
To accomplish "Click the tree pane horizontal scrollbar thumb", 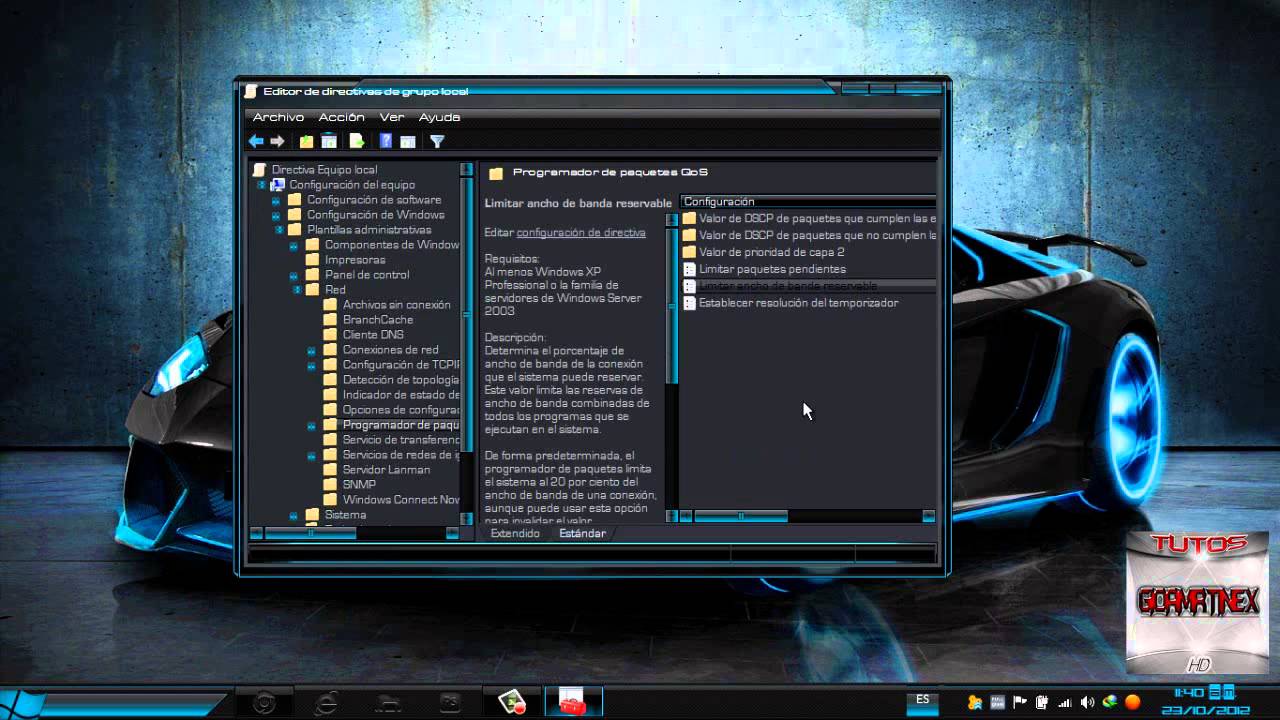I will [x=310, y=533].
